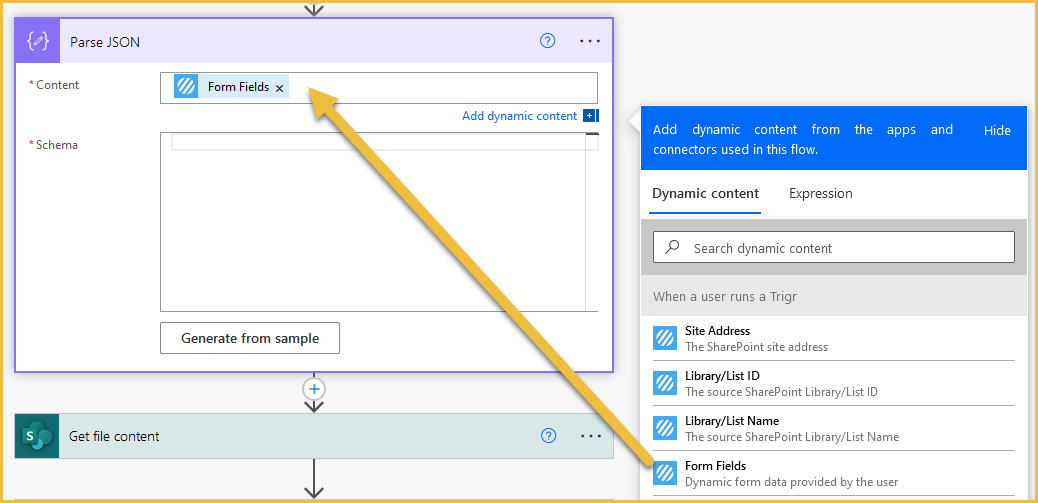The width and height of the screenshot is (1038, 503).
Task: Focus the Search dynamic content field
Action: pos(833,248)
